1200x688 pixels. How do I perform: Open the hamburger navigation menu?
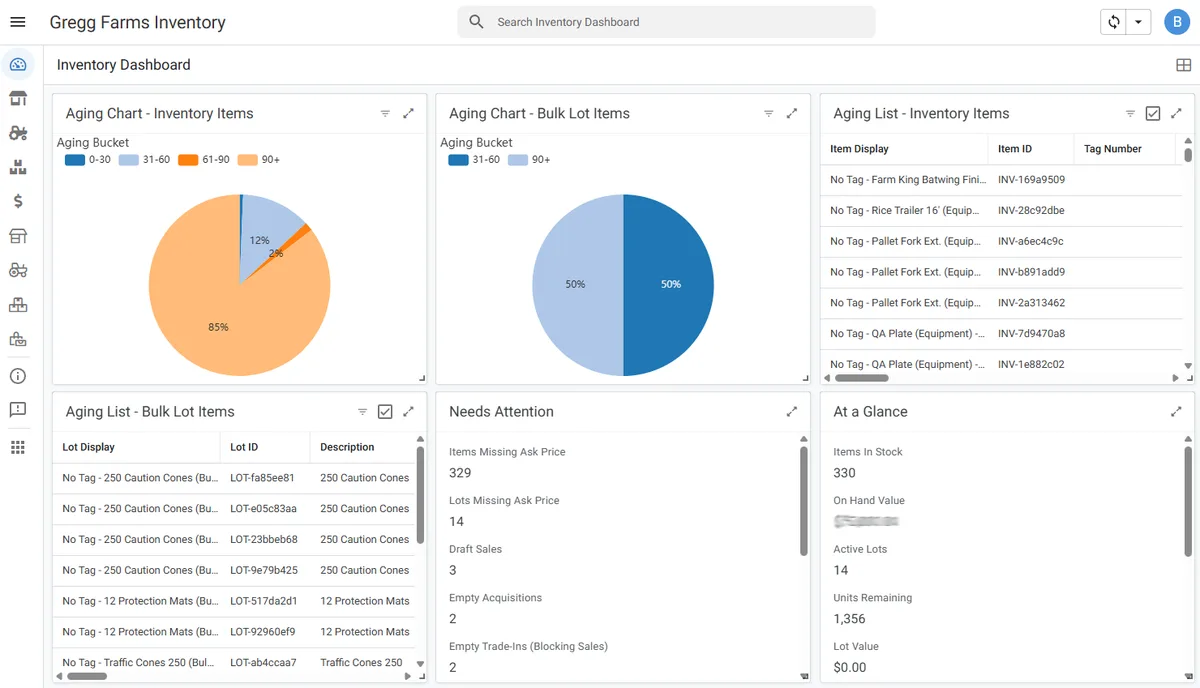[x=17, y=22]
